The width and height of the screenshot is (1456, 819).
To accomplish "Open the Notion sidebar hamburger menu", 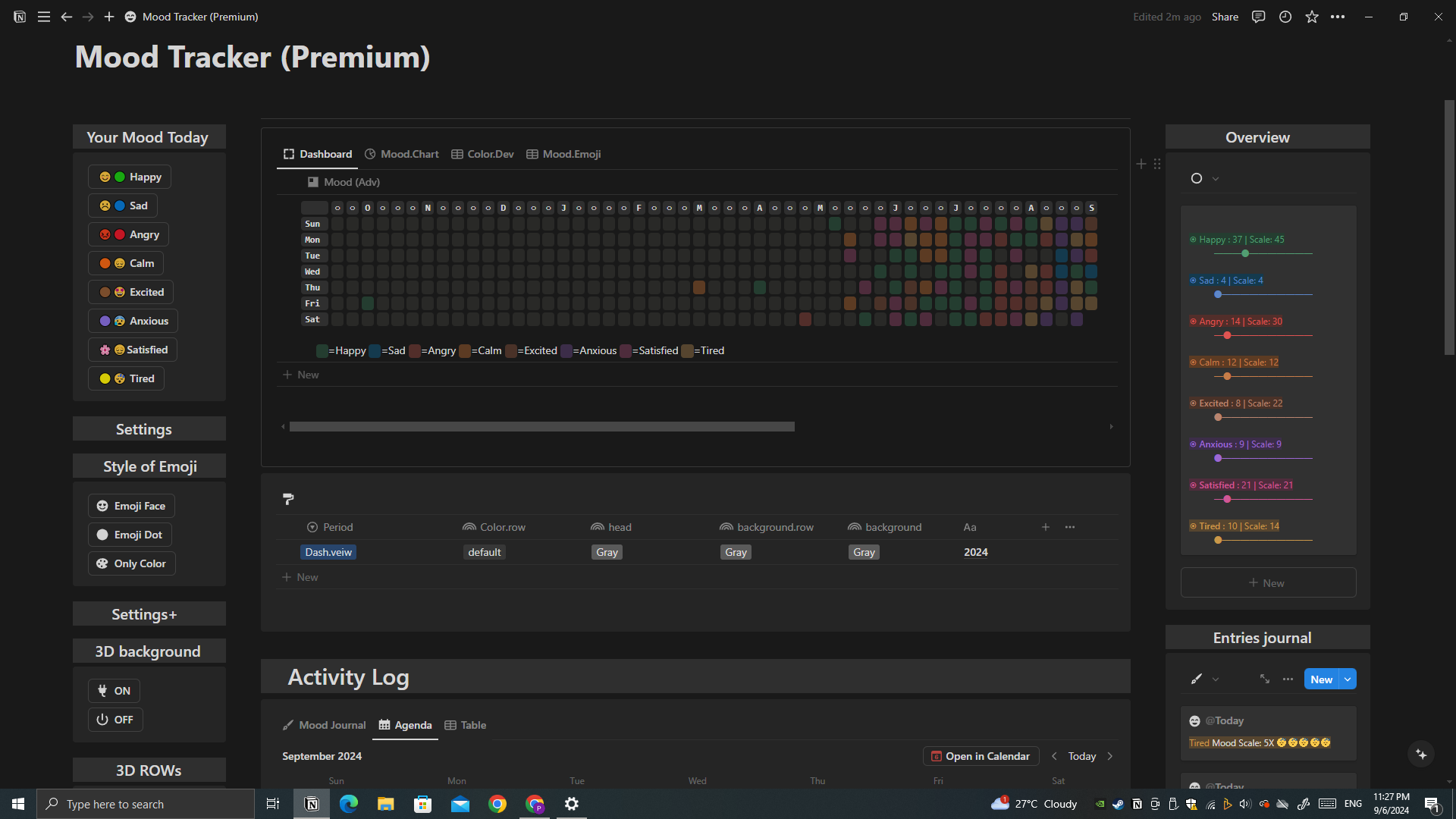I will tap(44, 17).
